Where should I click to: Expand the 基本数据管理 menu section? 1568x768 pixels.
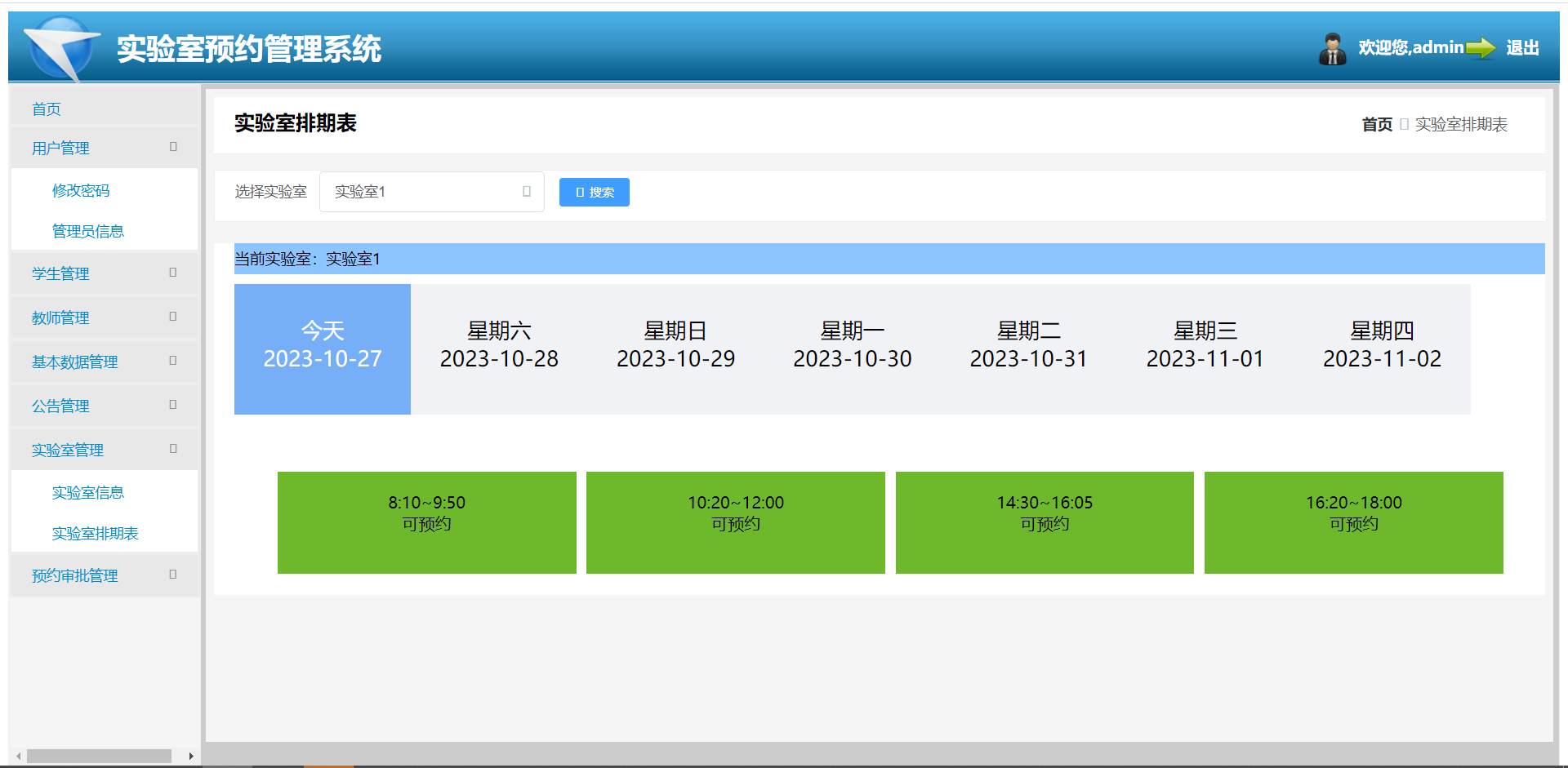point(105,362)
